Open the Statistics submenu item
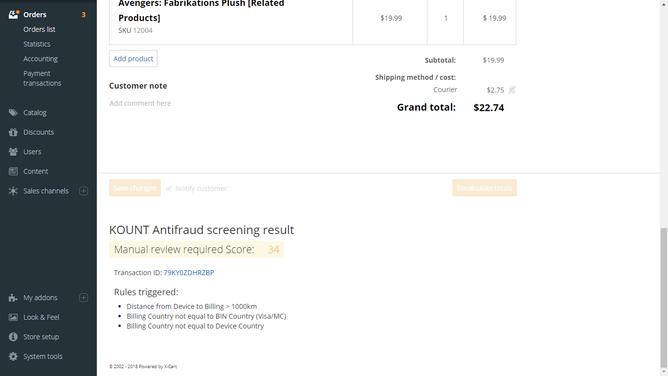This screenshot has height=376, width=668. (37, 44)
